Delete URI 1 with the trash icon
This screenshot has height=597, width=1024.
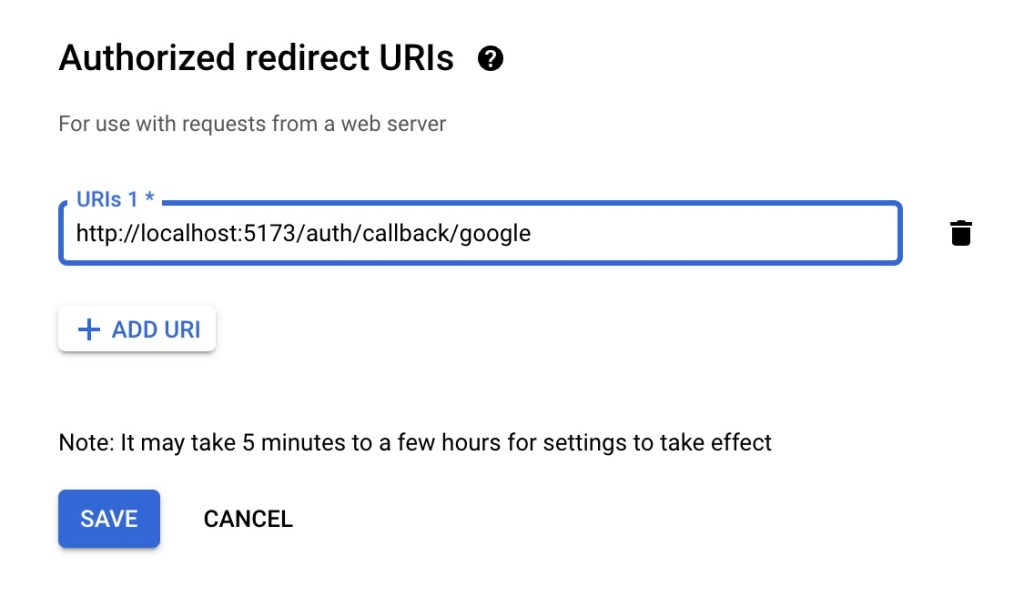coord(961,233)
